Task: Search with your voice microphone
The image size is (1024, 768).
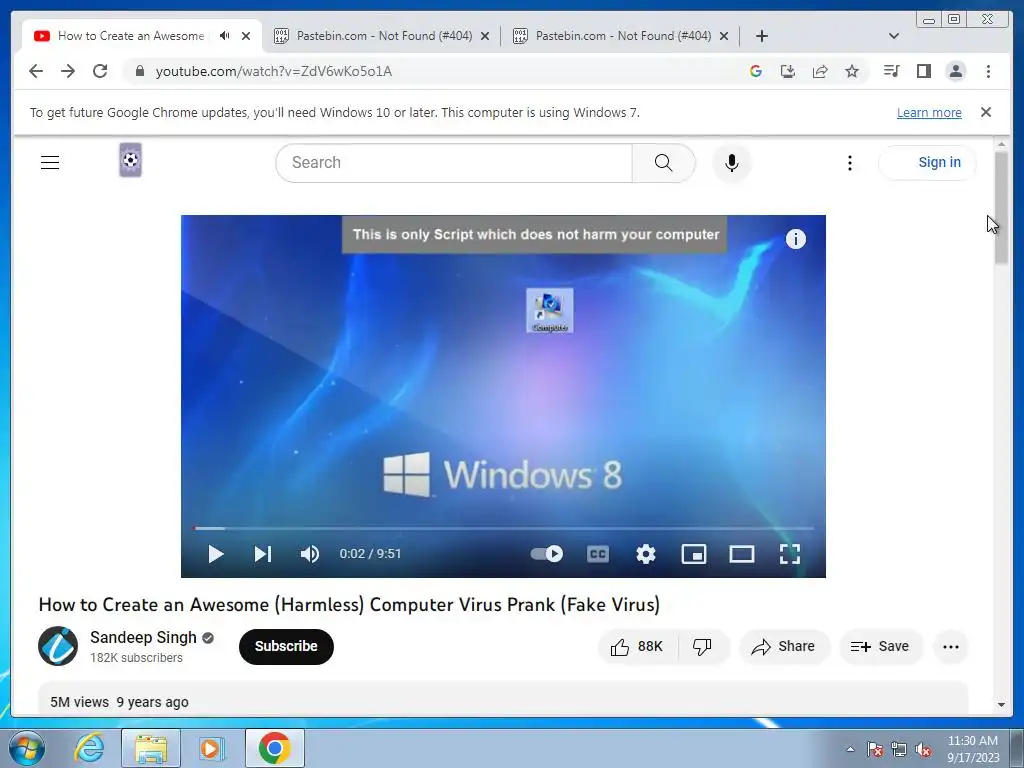Action: pos(732,163)
